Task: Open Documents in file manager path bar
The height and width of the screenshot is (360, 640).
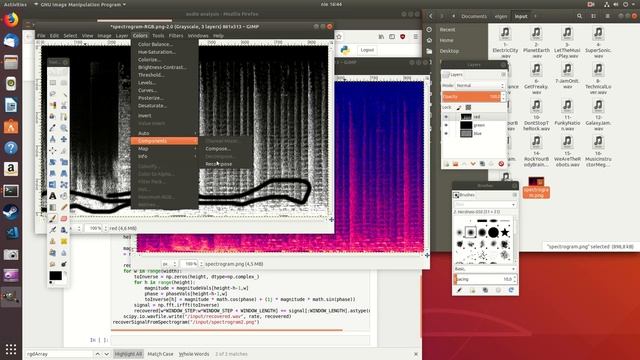Action: pos(474,16)
